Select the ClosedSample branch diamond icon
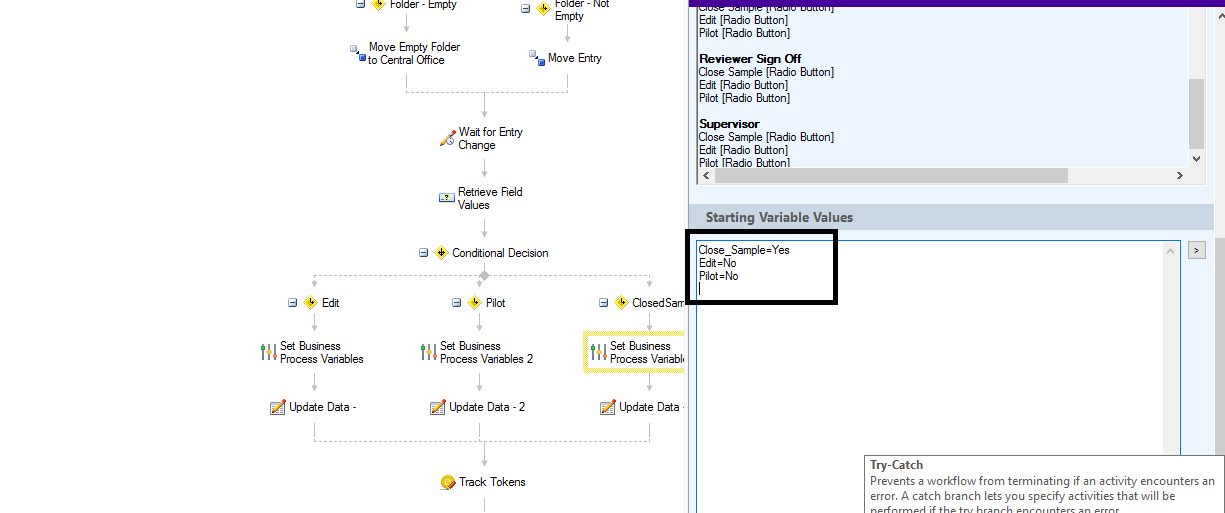 [621, 302]
